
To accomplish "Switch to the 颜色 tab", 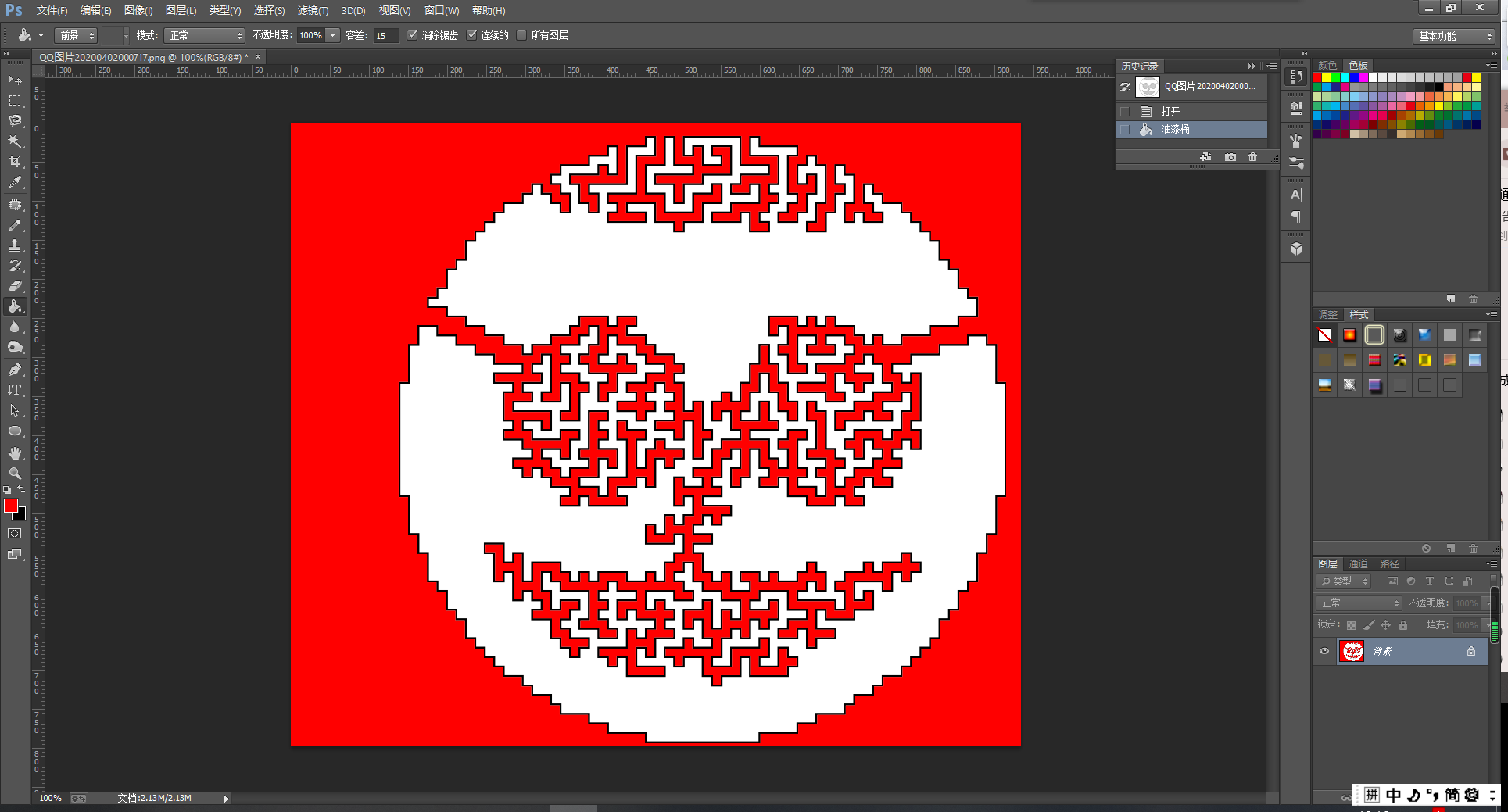I will pyautogui.click(x=1327, y=65).
